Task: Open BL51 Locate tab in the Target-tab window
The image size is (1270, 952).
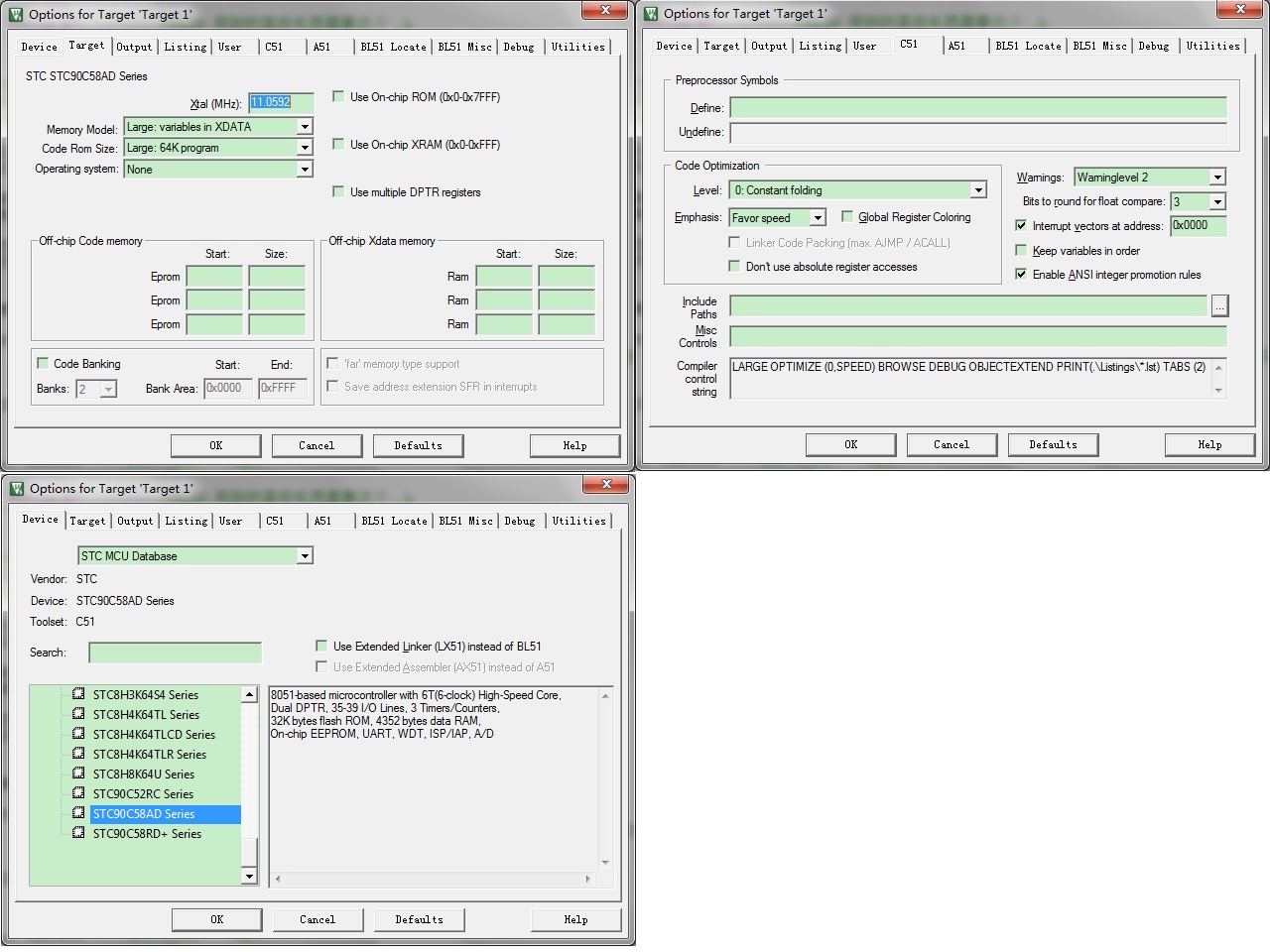Action: click(394, 47)
